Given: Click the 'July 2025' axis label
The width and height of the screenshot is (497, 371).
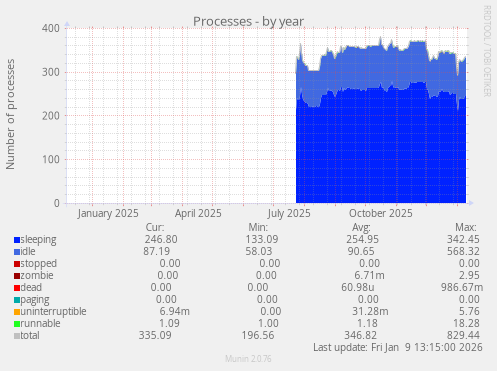Looking at the screenshot, I should pyautogui.click(x=289, y=213).
